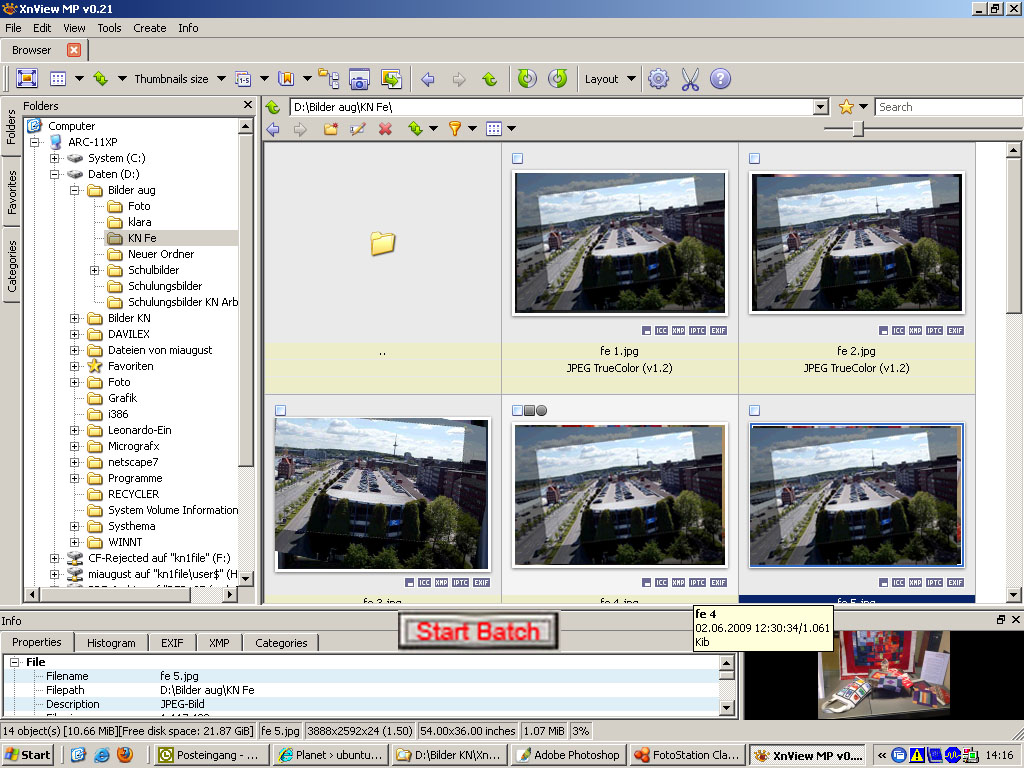The height and width of the screenshot is (768, 1024).
Task: Open the Categories side tab
Action: click(x=12, y=266)
